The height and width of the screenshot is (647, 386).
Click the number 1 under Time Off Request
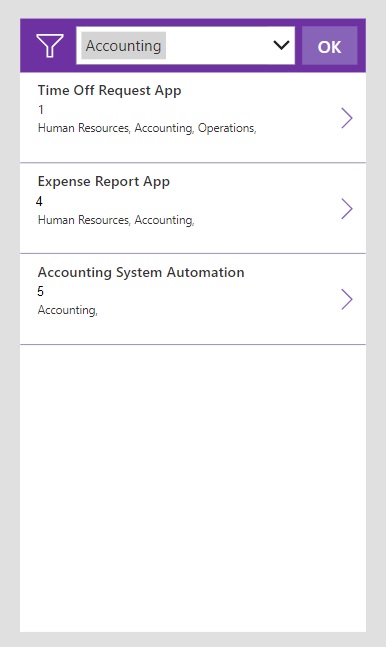[x=40, y=110]
